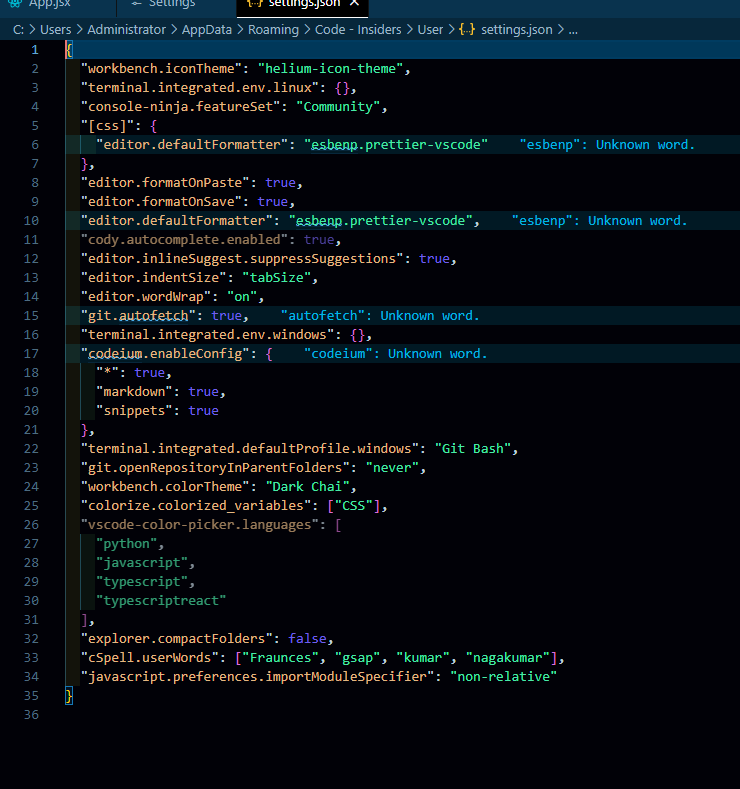
Task: Close the settings.json editor tab
Action: click(353, 4)
